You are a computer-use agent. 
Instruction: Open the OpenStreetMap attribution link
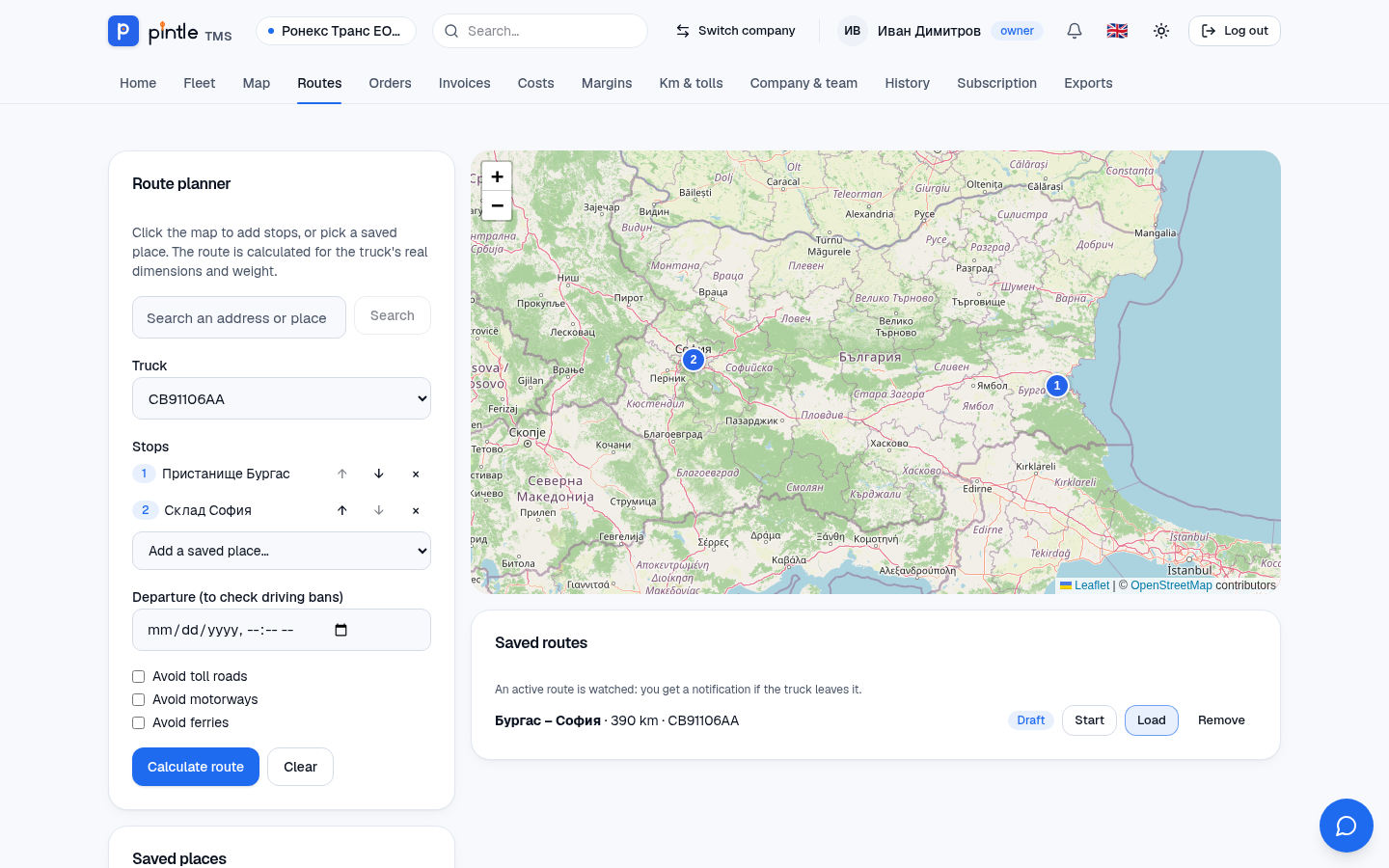(1171, 585)
